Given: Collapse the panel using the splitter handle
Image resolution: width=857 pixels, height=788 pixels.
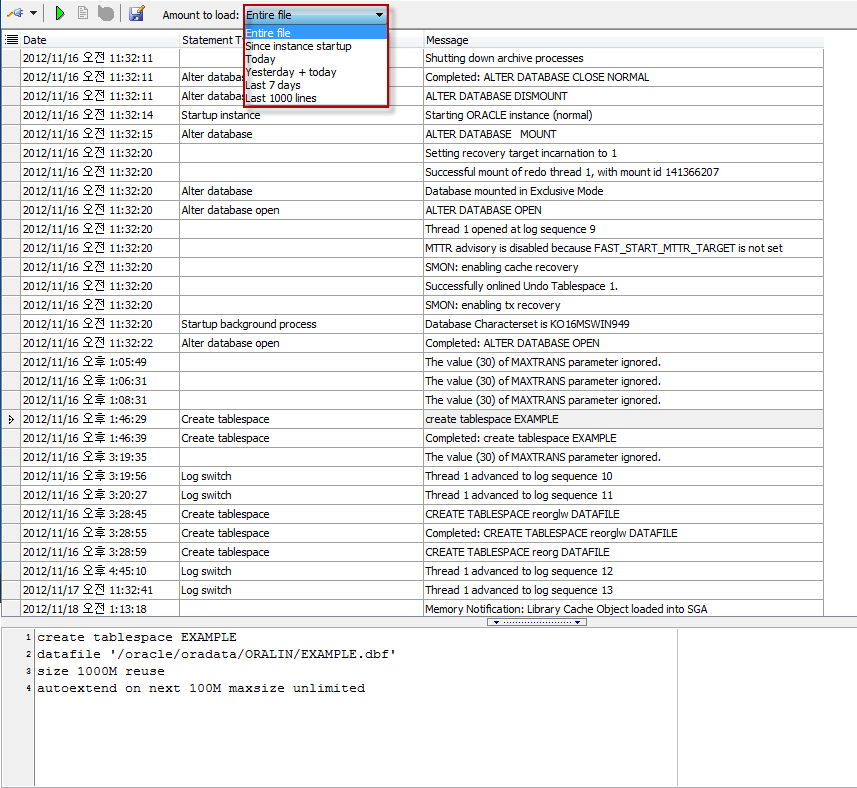Looking at the screenshot, I should point(536,622).
